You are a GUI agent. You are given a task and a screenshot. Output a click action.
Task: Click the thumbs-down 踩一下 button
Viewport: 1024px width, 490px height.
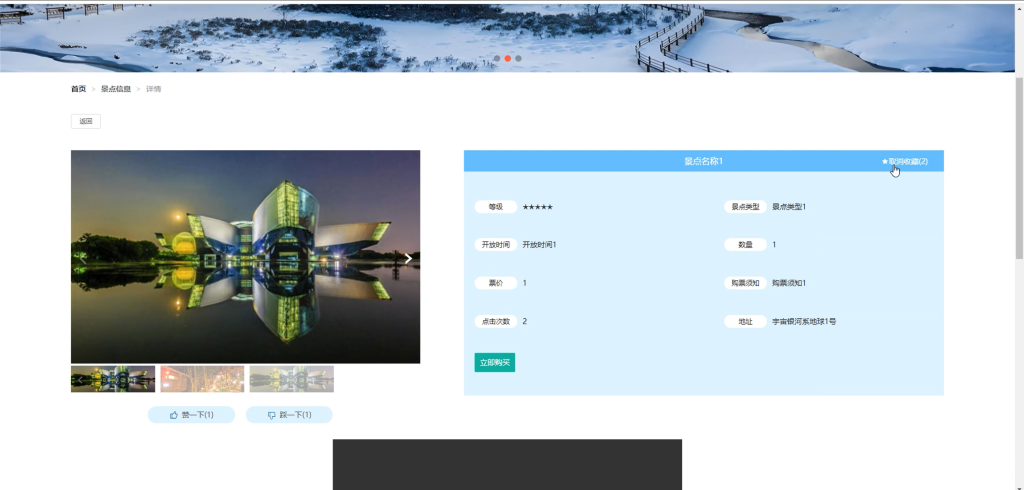(x=289, y=415)
